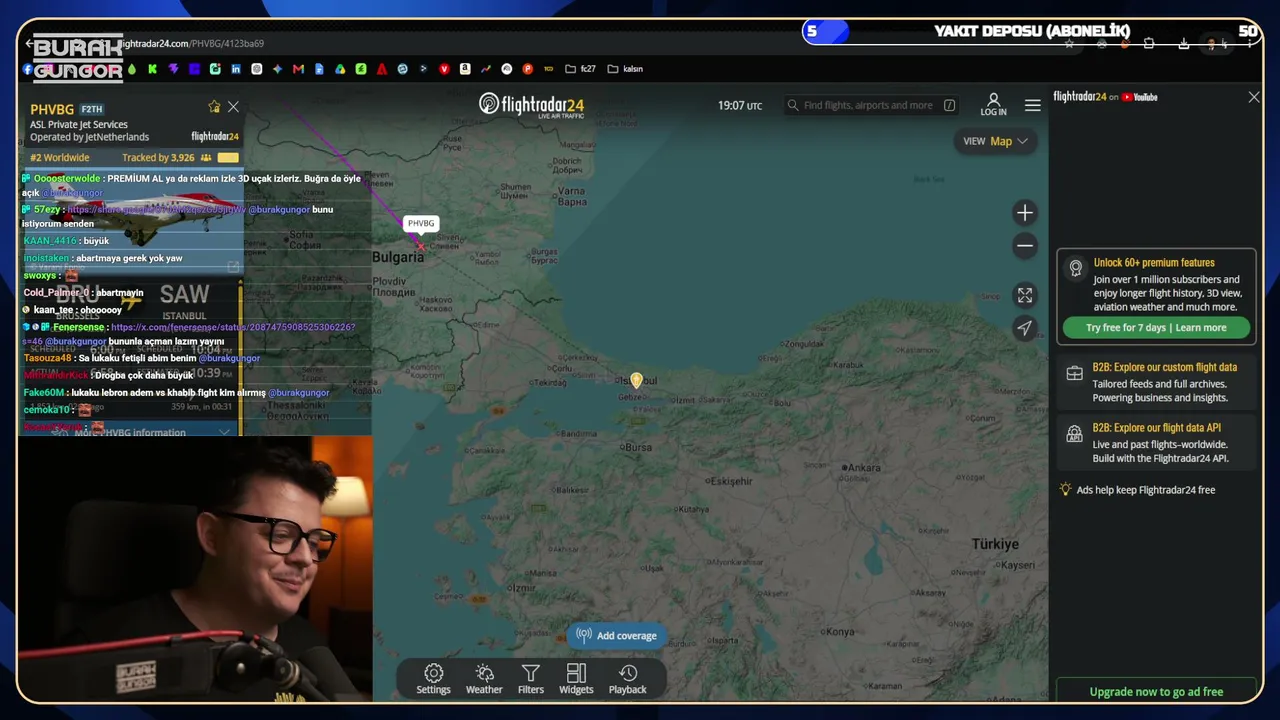Screen dimensions: 1280x720
Task: Click Add coverage button
Action: 617,636
